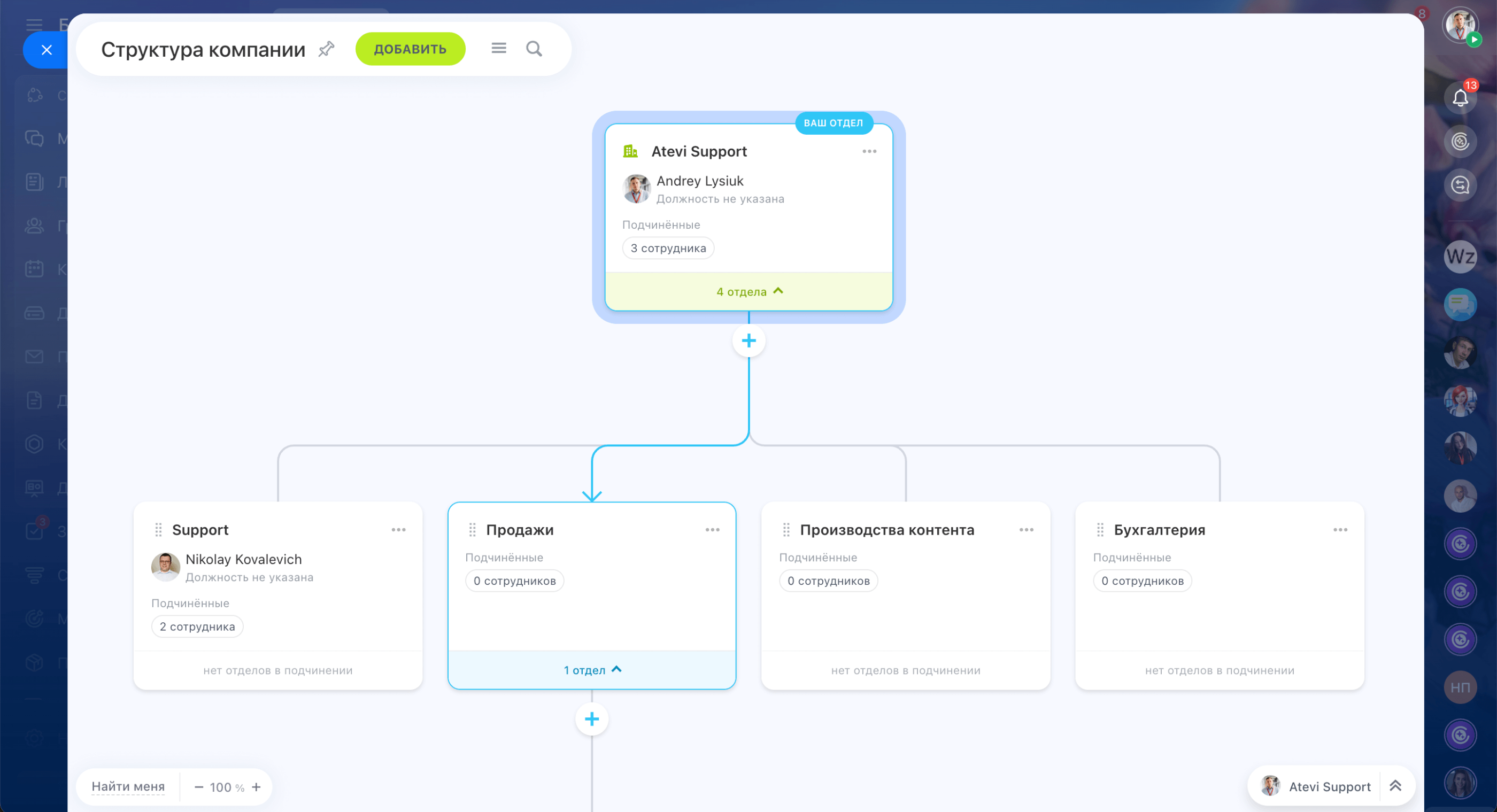The height and width of the screenshot is (812, 1497).
Task: Pin the Структура компании page
Action: (327, 49)
